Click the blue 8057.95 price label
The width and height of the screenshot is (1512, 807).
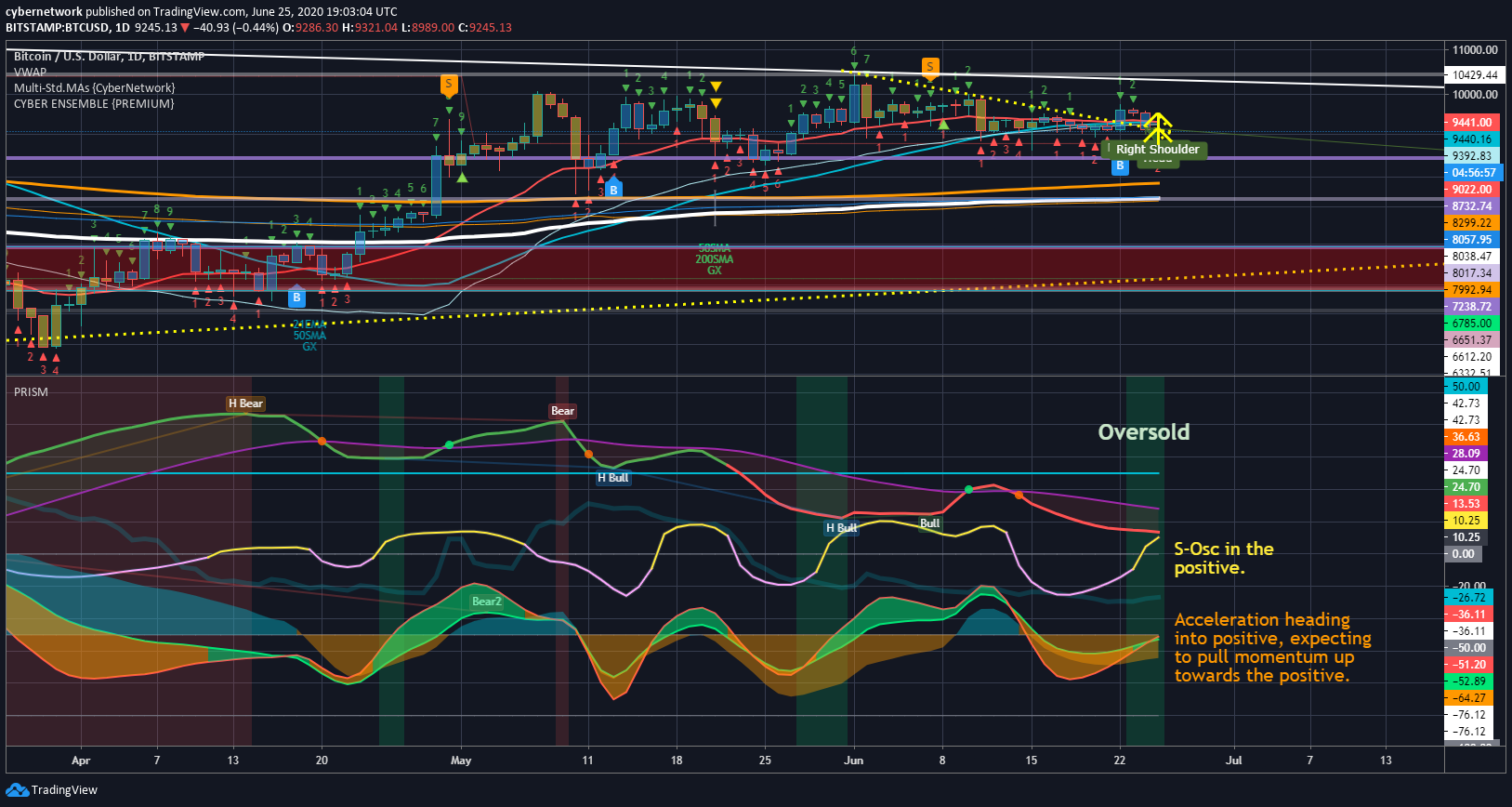[1472, 239]
